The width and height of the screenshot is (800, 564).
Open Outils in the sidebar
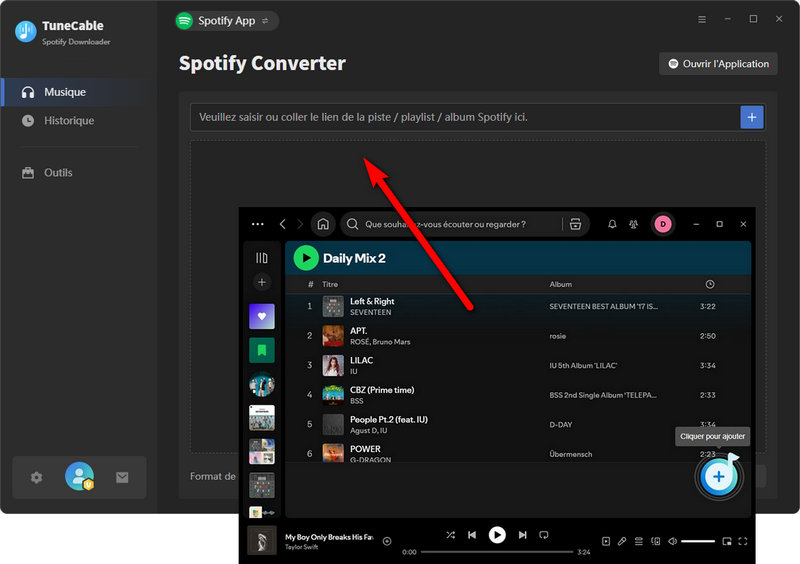[x=58, y=173]
